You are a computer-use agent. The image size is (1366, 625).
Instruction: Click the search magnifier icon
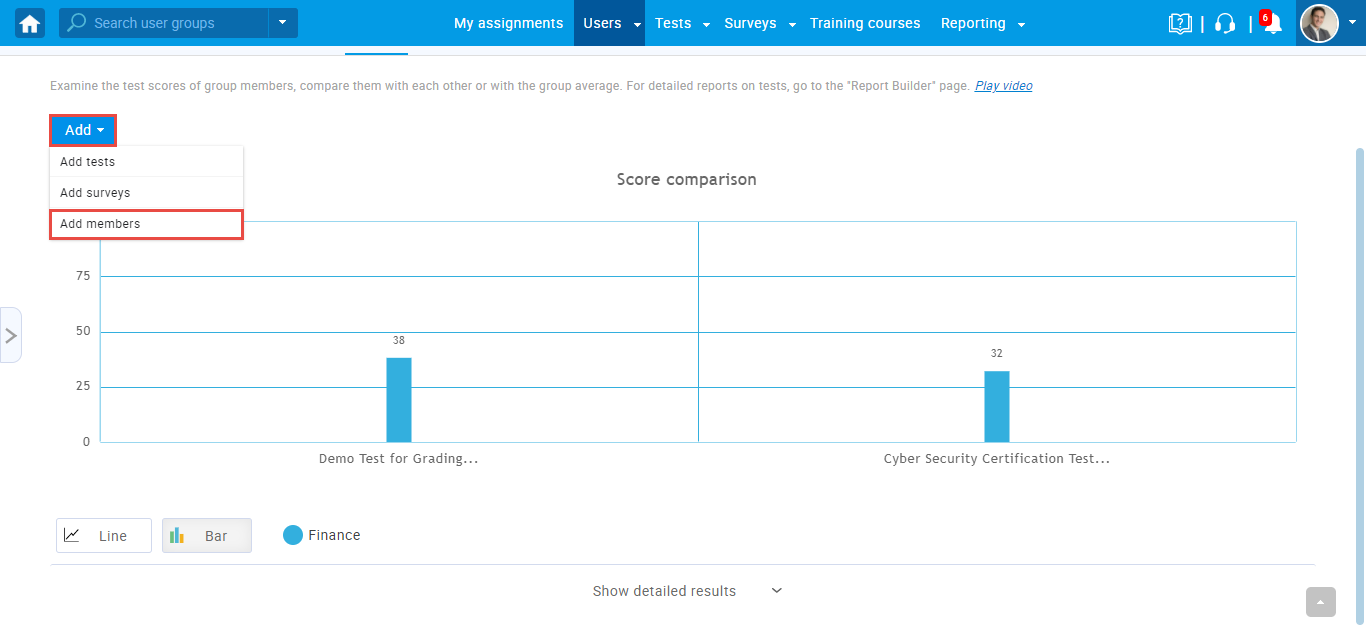(76, 23)
